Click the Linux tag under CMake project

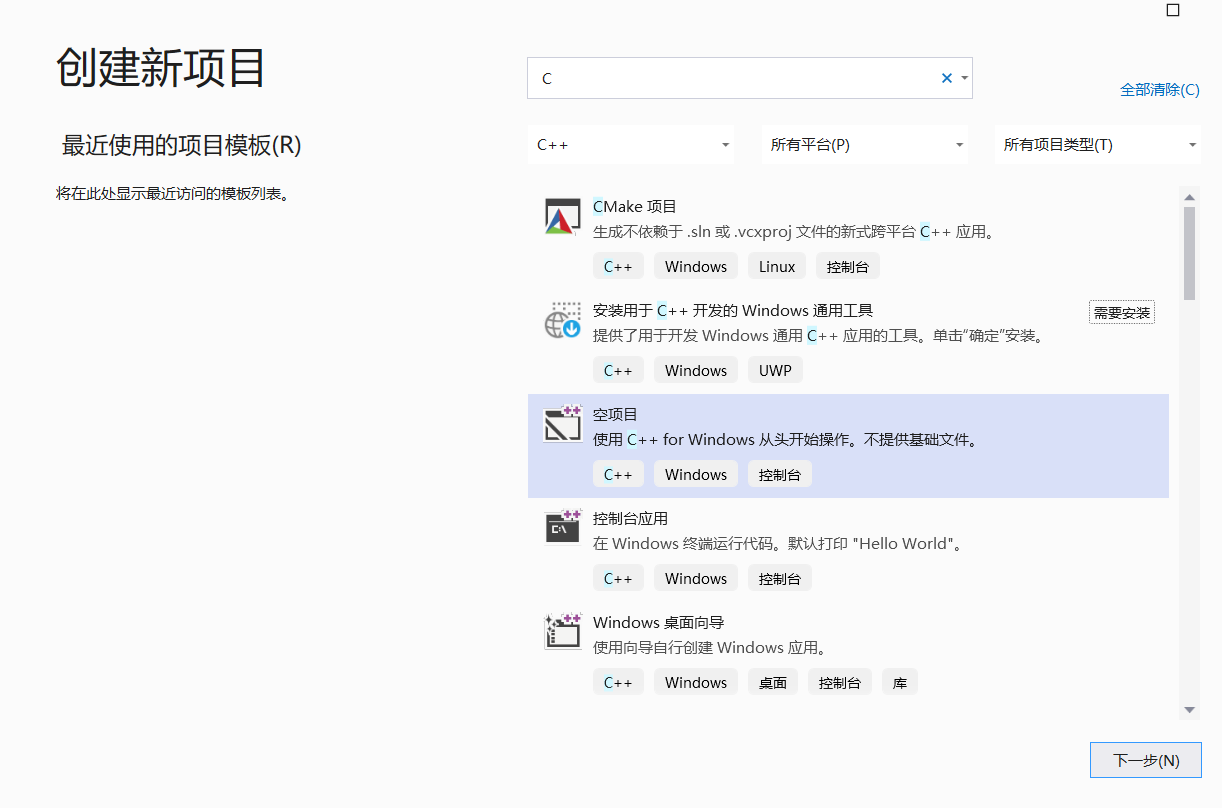coord(777,266)
